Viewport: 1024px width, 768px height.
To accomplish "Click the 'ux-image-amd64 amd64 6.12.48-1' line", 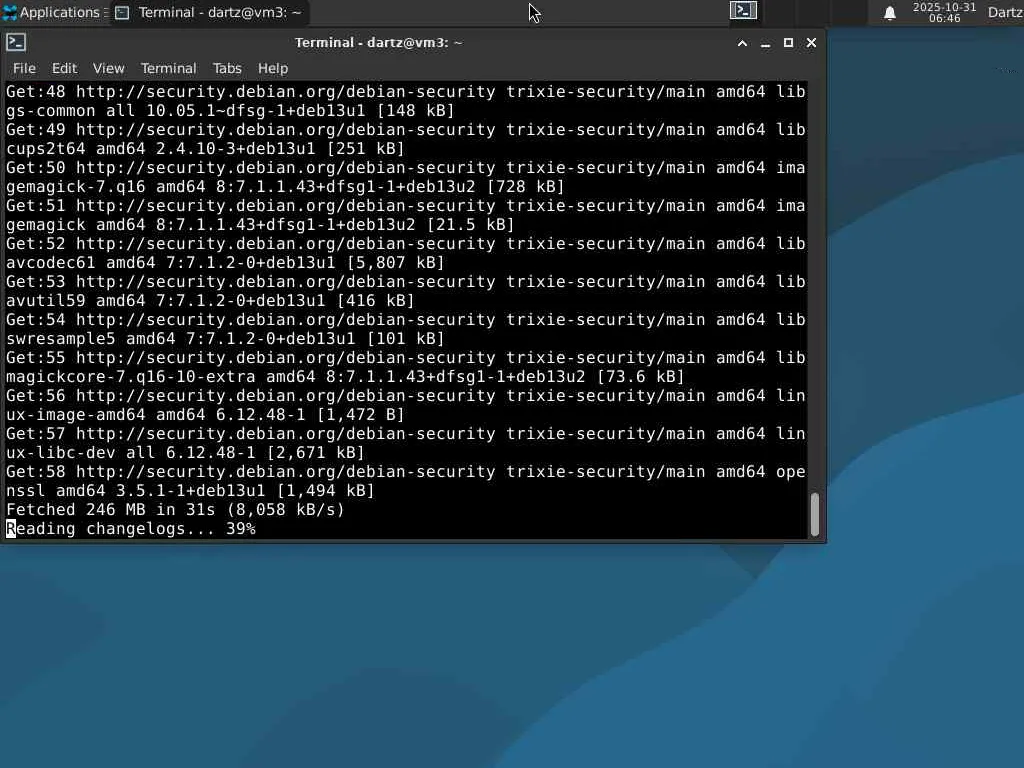I will 205,415.
